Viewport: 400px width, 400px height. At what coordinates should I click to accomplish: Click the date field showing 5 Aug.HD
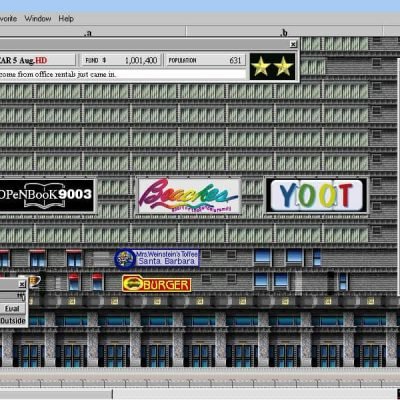tap(37, 60)
